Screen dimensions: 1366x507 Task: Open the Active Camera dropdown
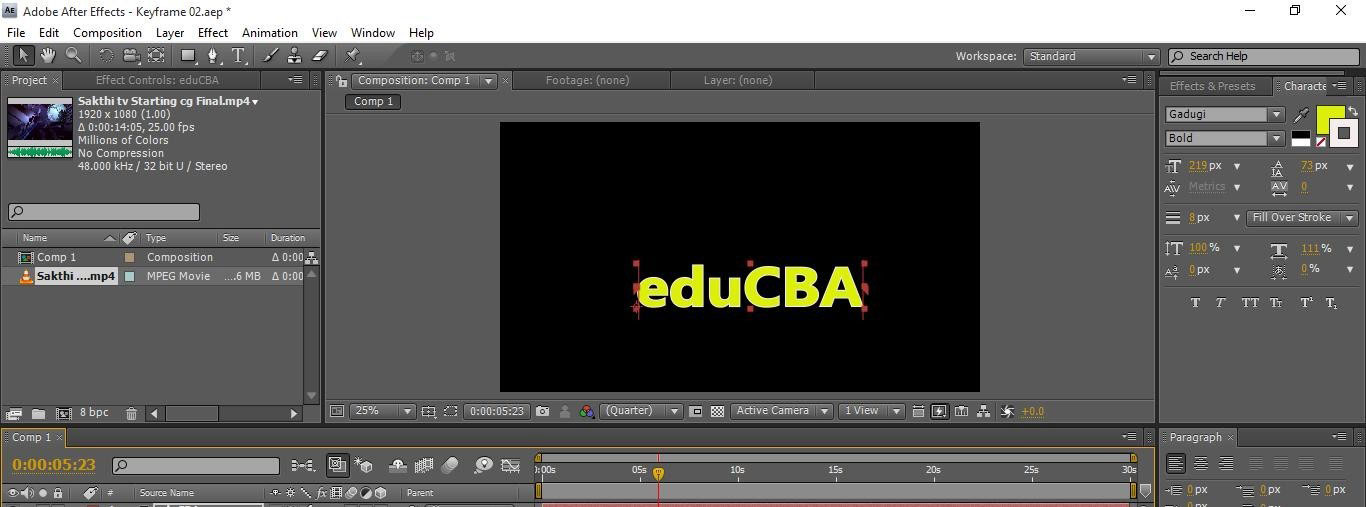click(x=781, y=411)
